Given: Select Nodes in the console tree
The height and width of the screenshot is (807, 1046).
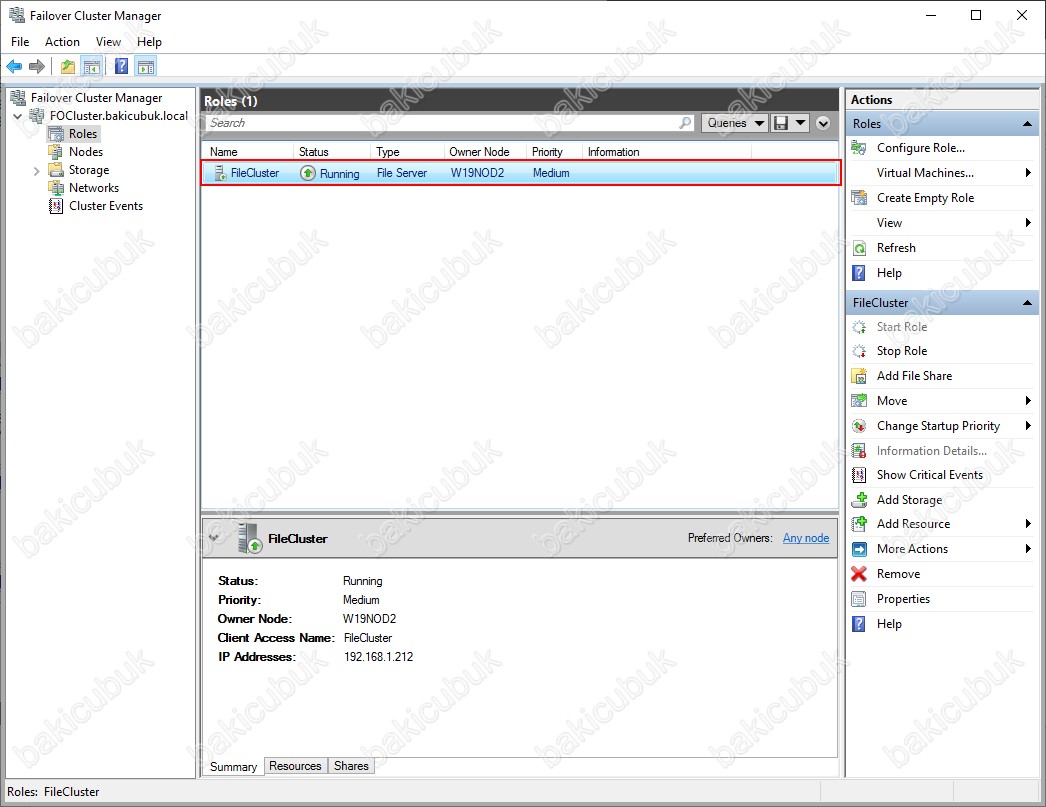Looking at the screenshot, I should pos(86,151).
